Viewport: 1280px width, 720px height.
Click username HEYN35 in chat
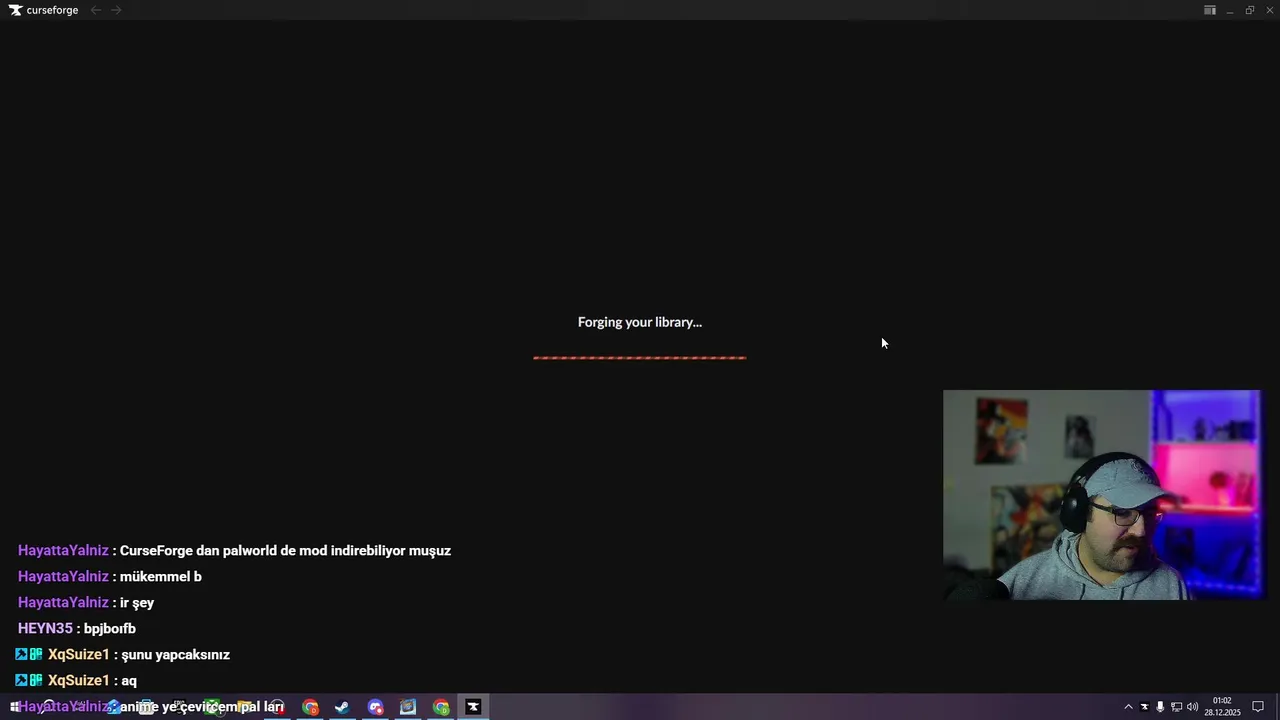45,629
